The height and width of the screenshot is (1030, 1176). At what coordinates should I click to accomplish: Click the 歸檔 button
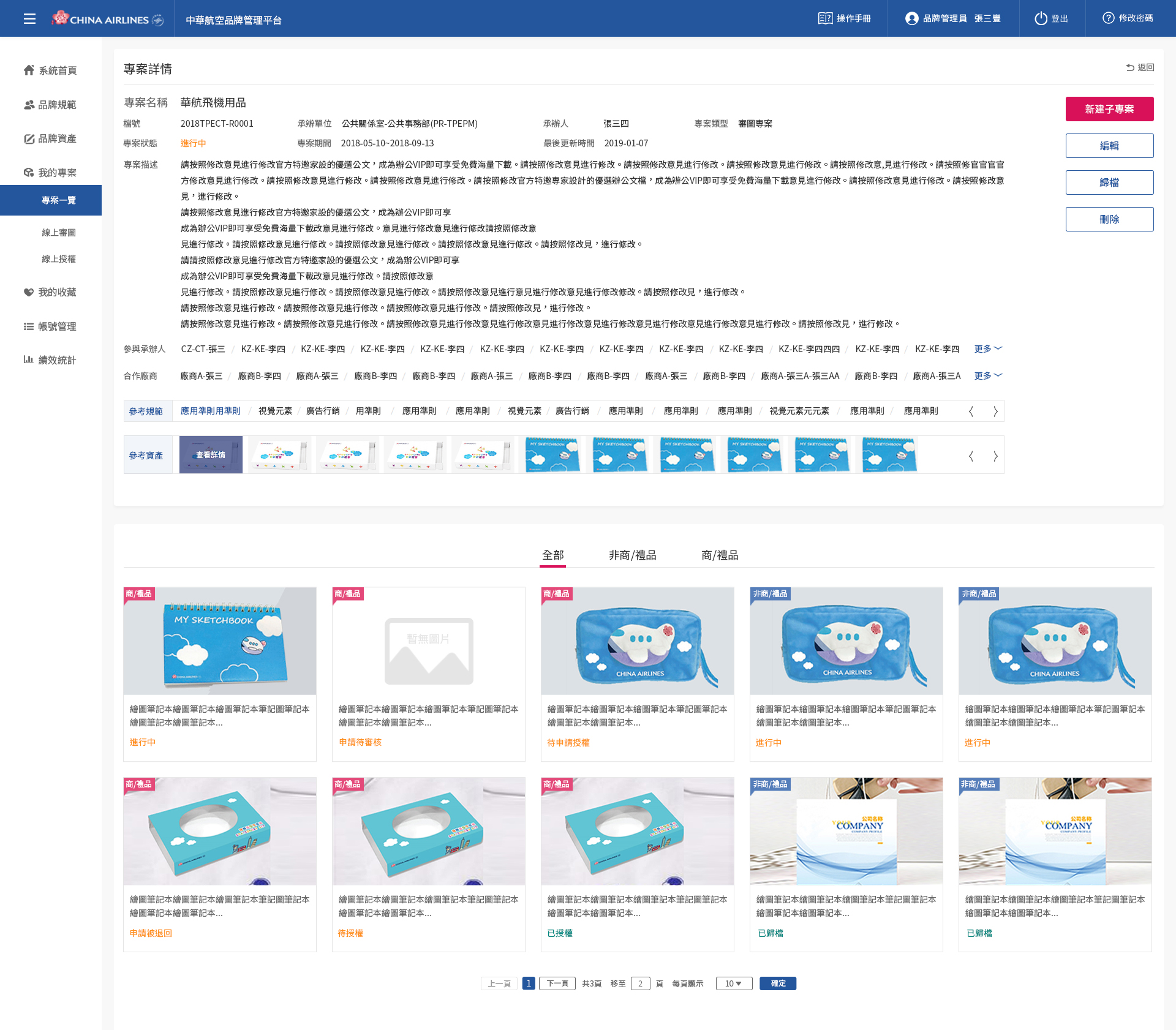pos(1109,182)
